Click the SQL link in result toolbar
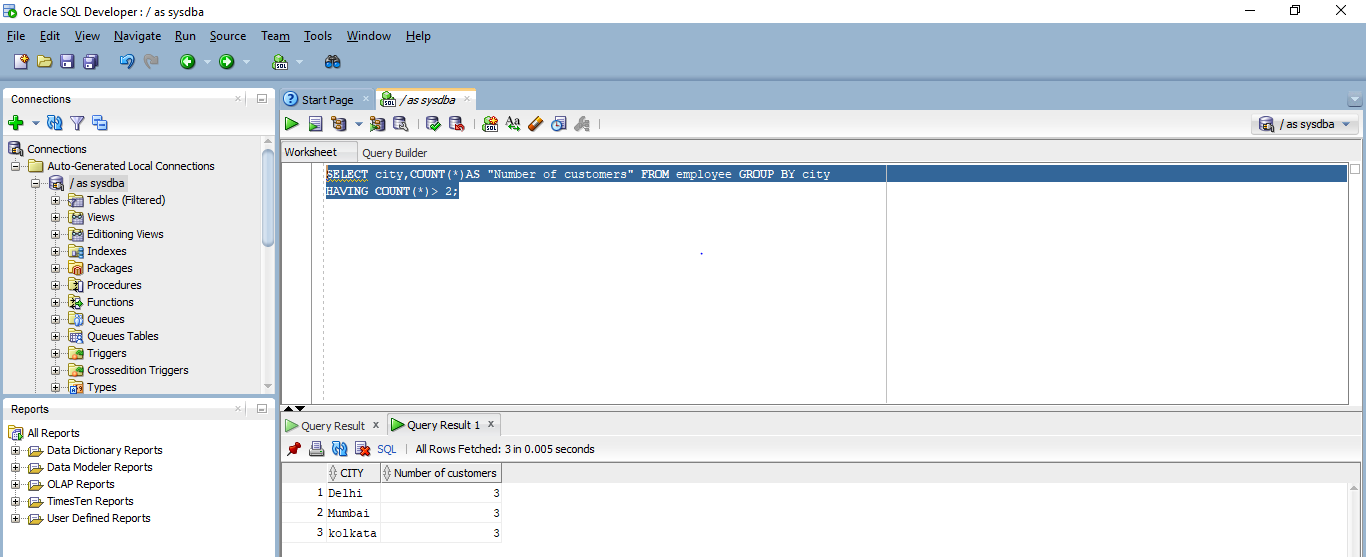 click(387, 449)
